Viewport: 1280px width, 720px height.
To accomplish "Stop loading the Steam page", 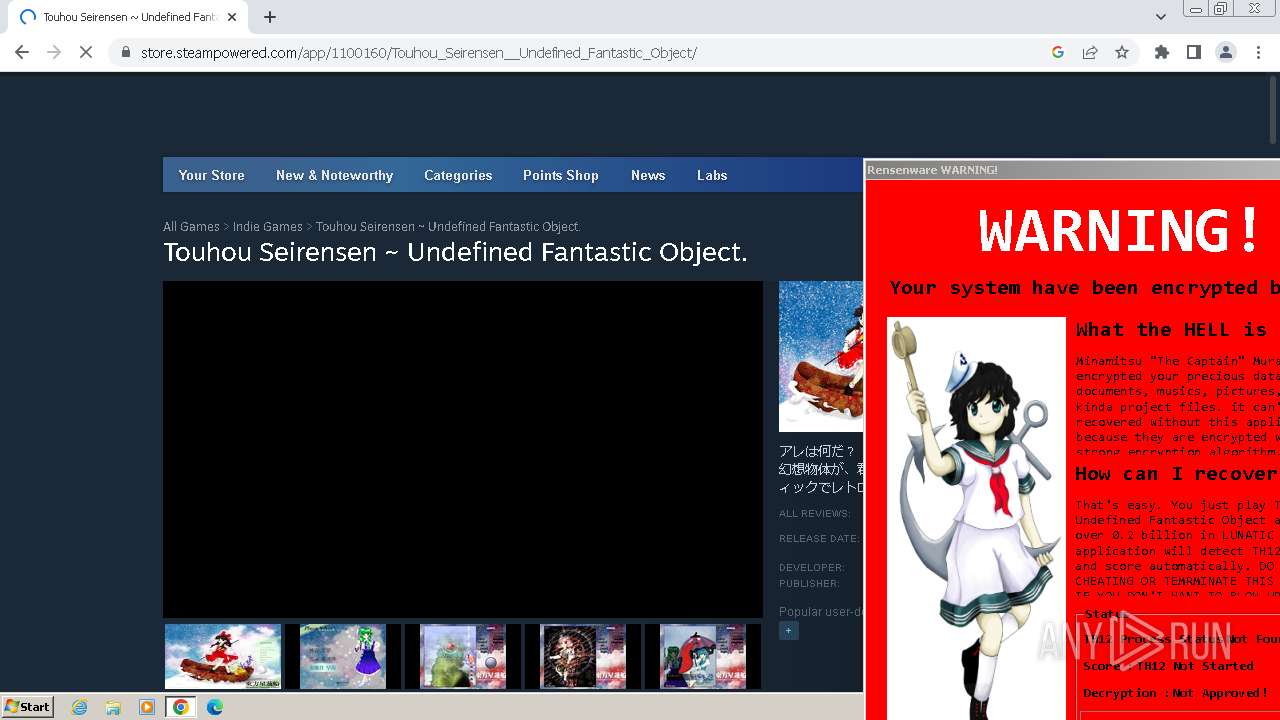I will click(x=86, y=52).
